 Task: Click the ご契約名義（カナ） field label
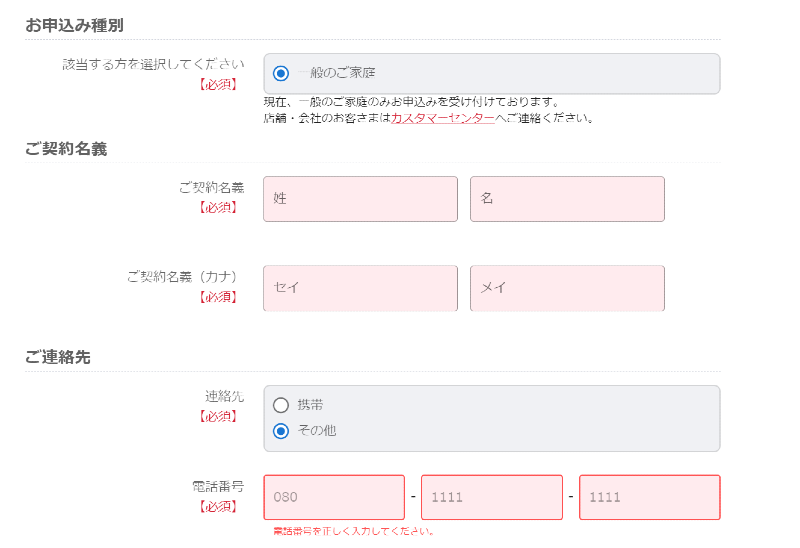pyautogui.click(x=186, y=277)
